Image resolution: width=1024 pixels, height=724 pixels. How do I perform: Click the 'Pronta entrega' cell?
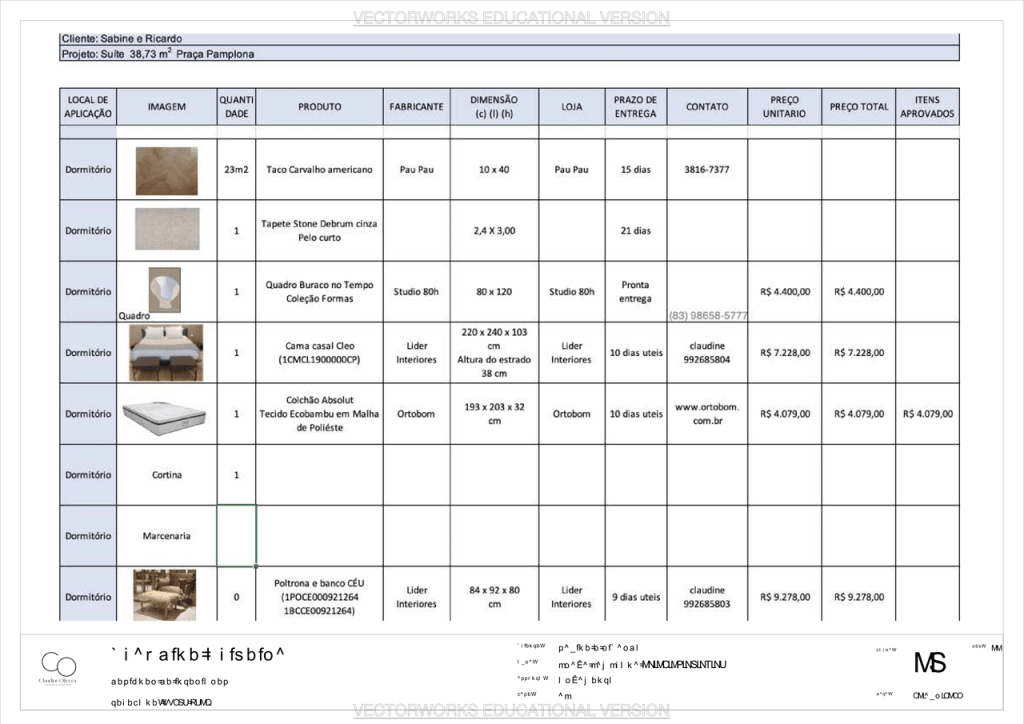pyautogui.click(x=635, y=292)
